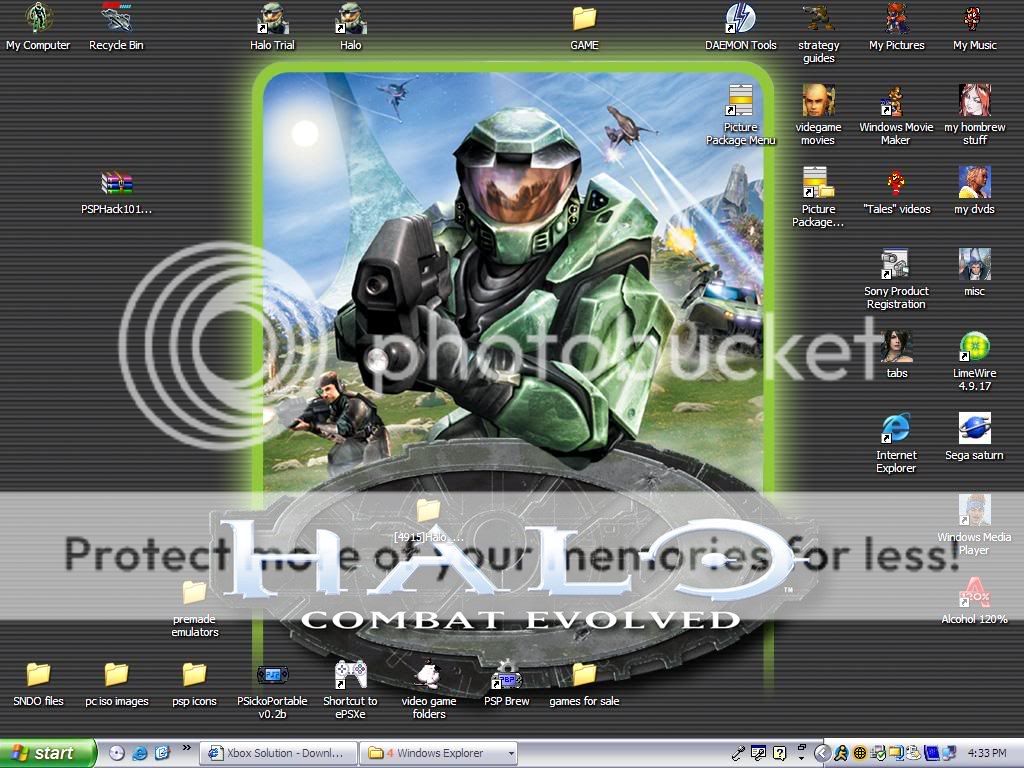The width and height of the screenshot is (1024, 768).
Task: Select the Shortcut to ePSXe icon
Action: click(x=350, y=675)
